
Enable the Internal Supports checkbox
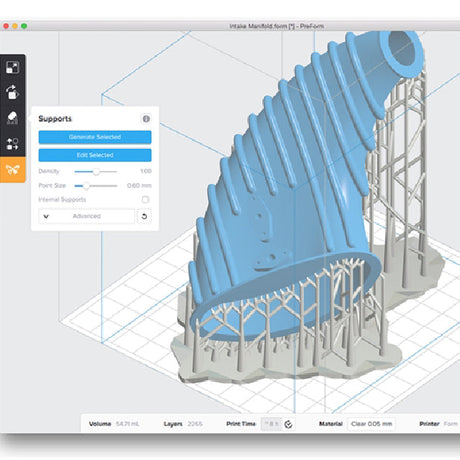pos(145,200)
